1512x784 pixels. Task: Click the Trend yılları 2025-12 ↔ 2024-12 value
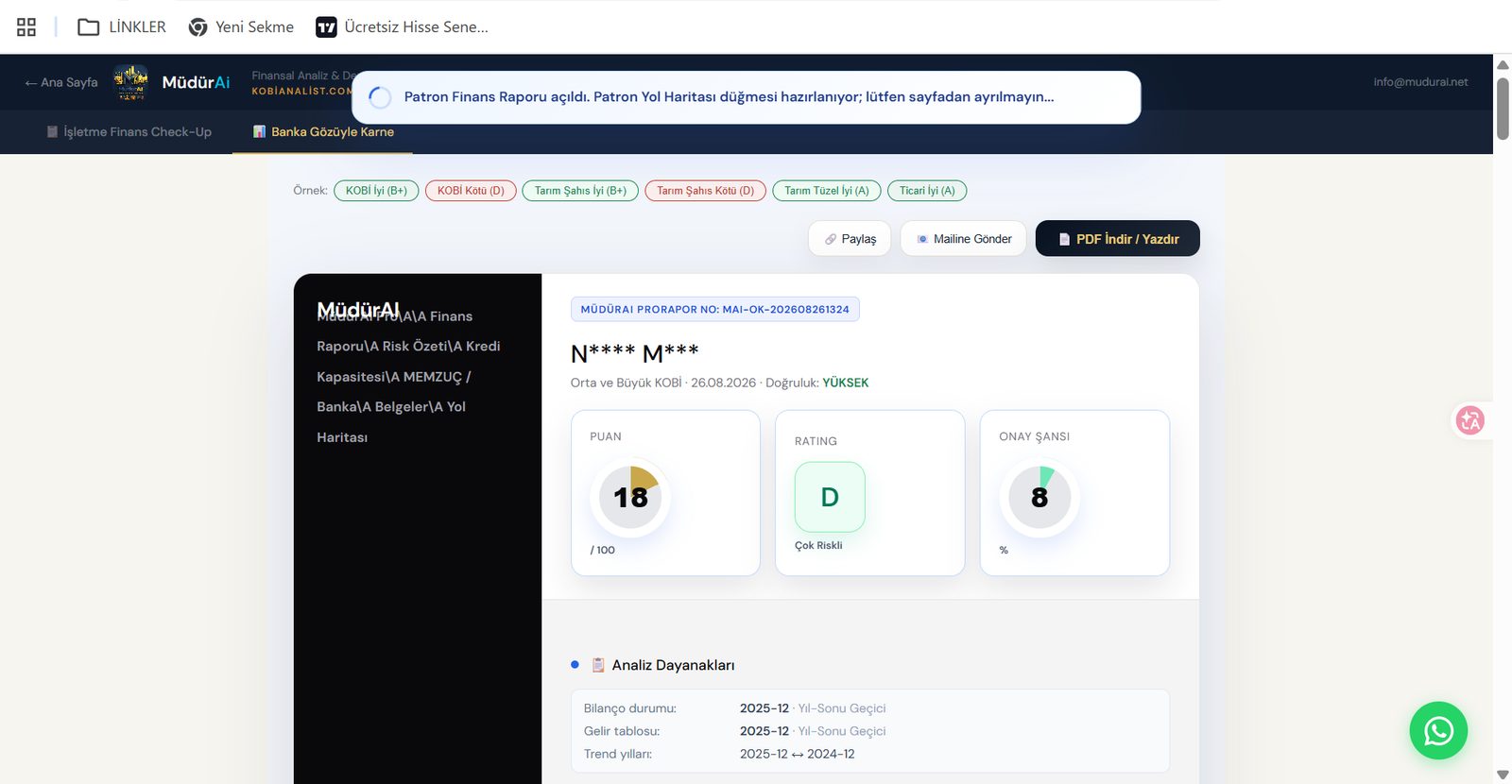[x=798, y=754]
